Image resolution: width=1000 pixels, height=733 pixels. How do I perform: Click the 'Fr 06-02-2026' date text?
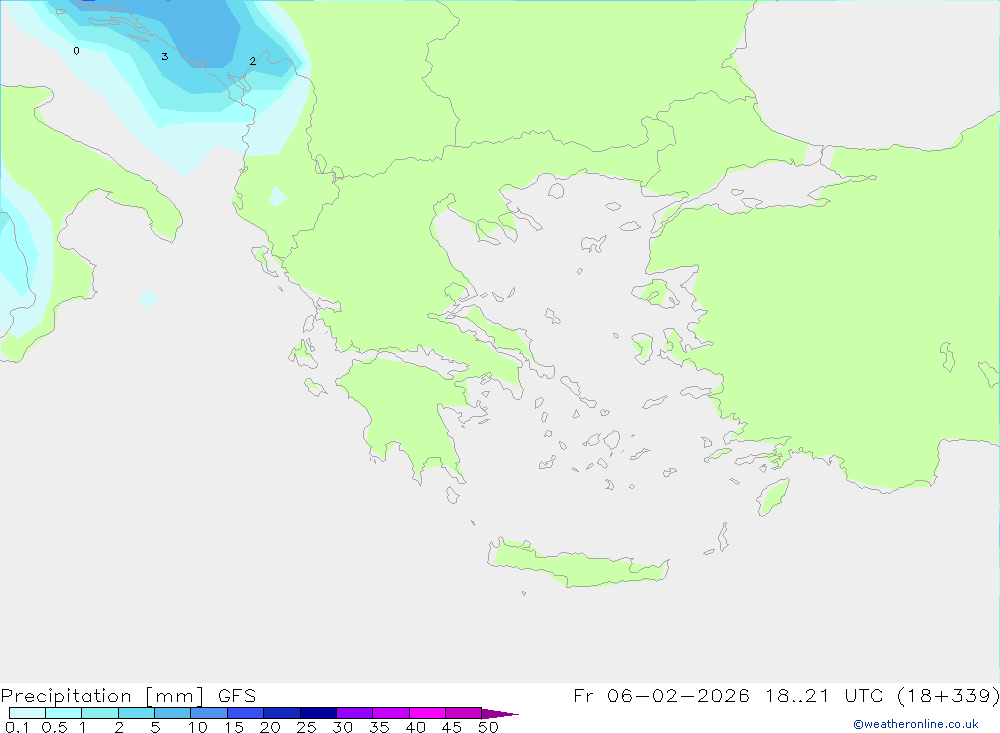[661, 695]
